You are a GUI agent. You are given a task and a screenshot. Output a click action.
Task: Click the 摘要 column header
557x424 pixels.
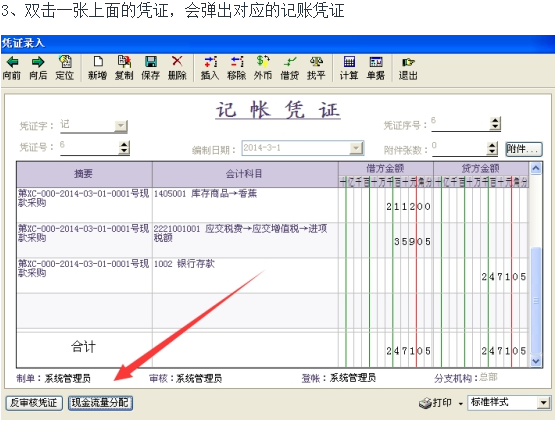click(x=84, y=174)
